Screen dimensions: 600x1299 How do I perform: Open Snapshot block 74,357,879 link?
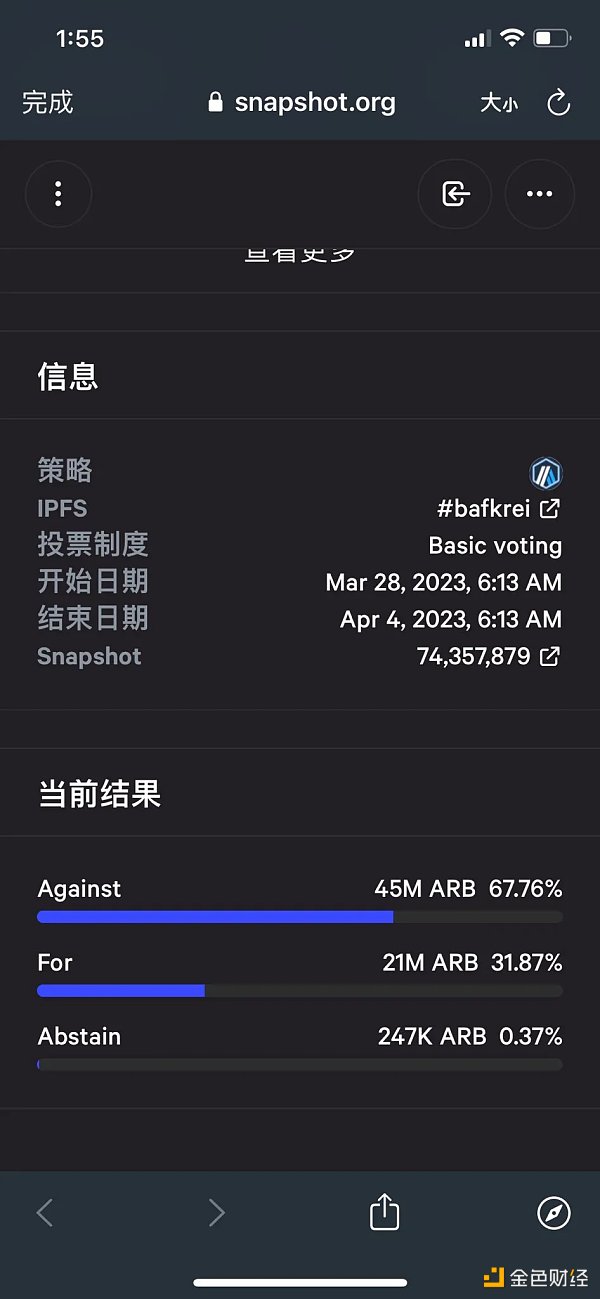pyautogui.click(x=488, y=656)
